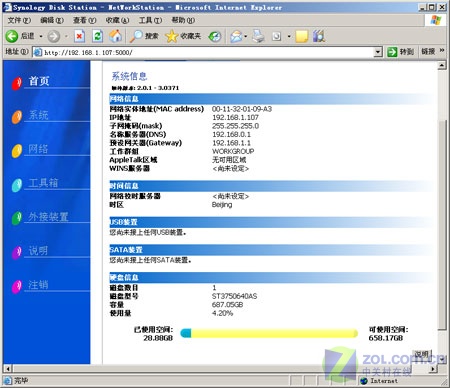The width and height of the screenshot is (450, 388).
Task: Select time zone value Beijing
Action: point(222,205)
